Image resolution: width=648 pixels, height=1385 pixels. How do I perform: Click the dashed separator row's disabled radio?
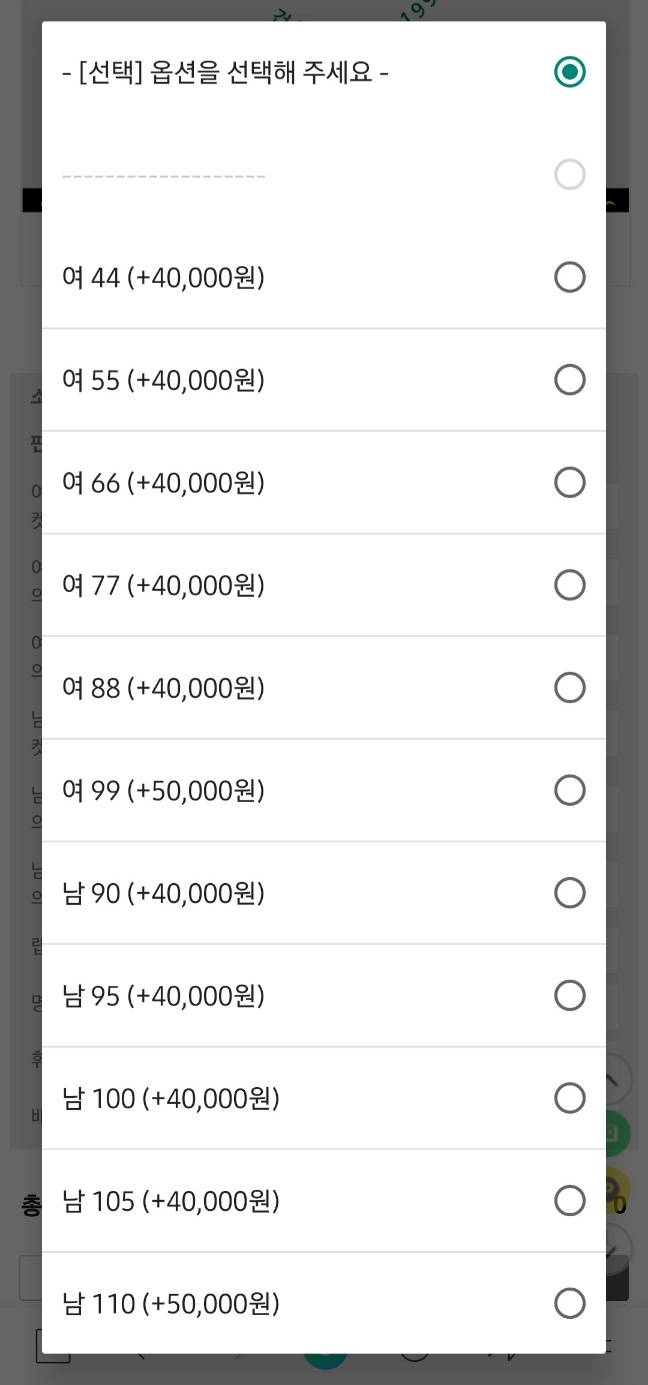[x=569, y=175]
